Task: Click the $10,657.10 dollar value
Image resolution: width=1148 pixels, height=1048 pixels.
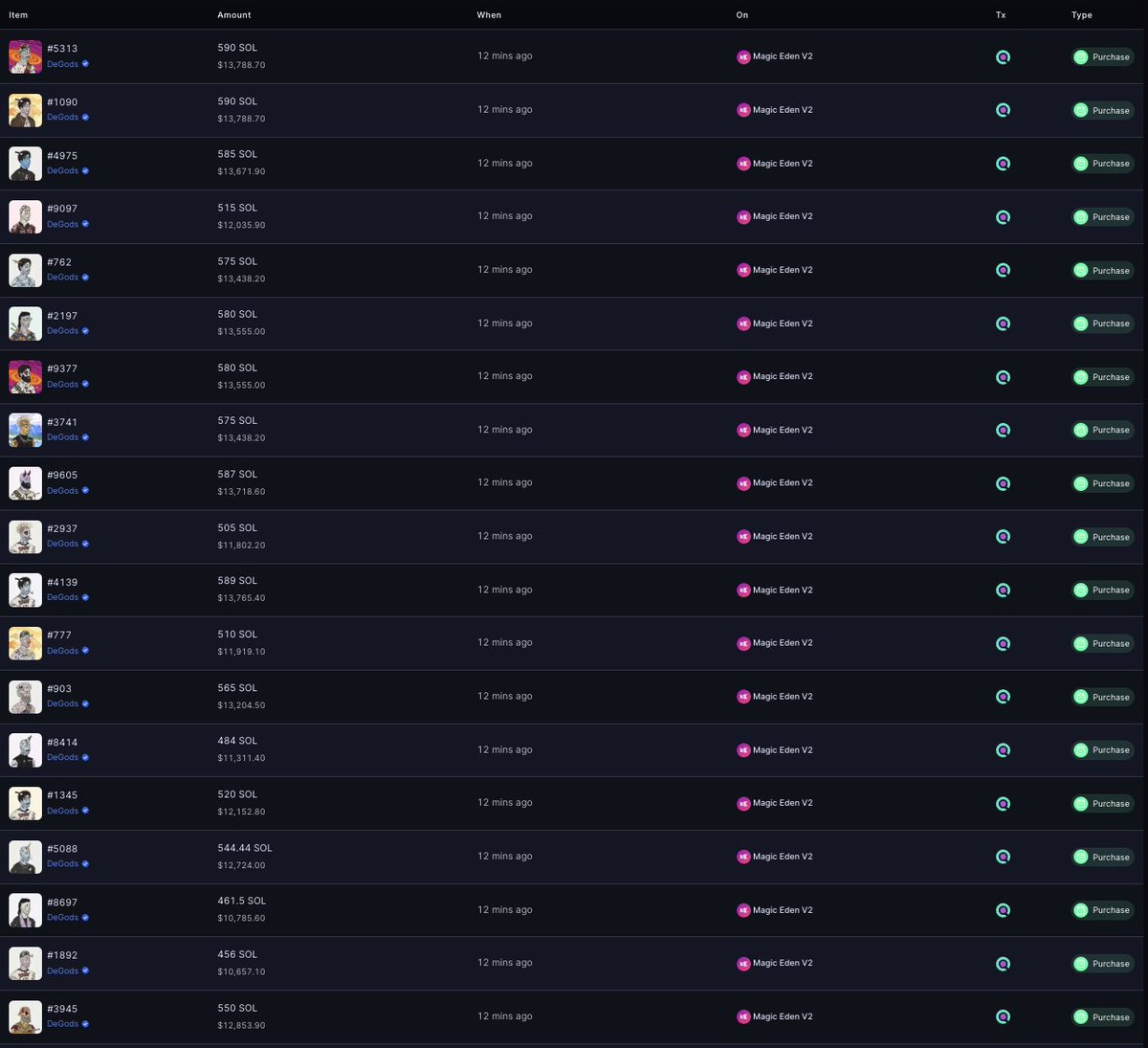Action: 241,971
